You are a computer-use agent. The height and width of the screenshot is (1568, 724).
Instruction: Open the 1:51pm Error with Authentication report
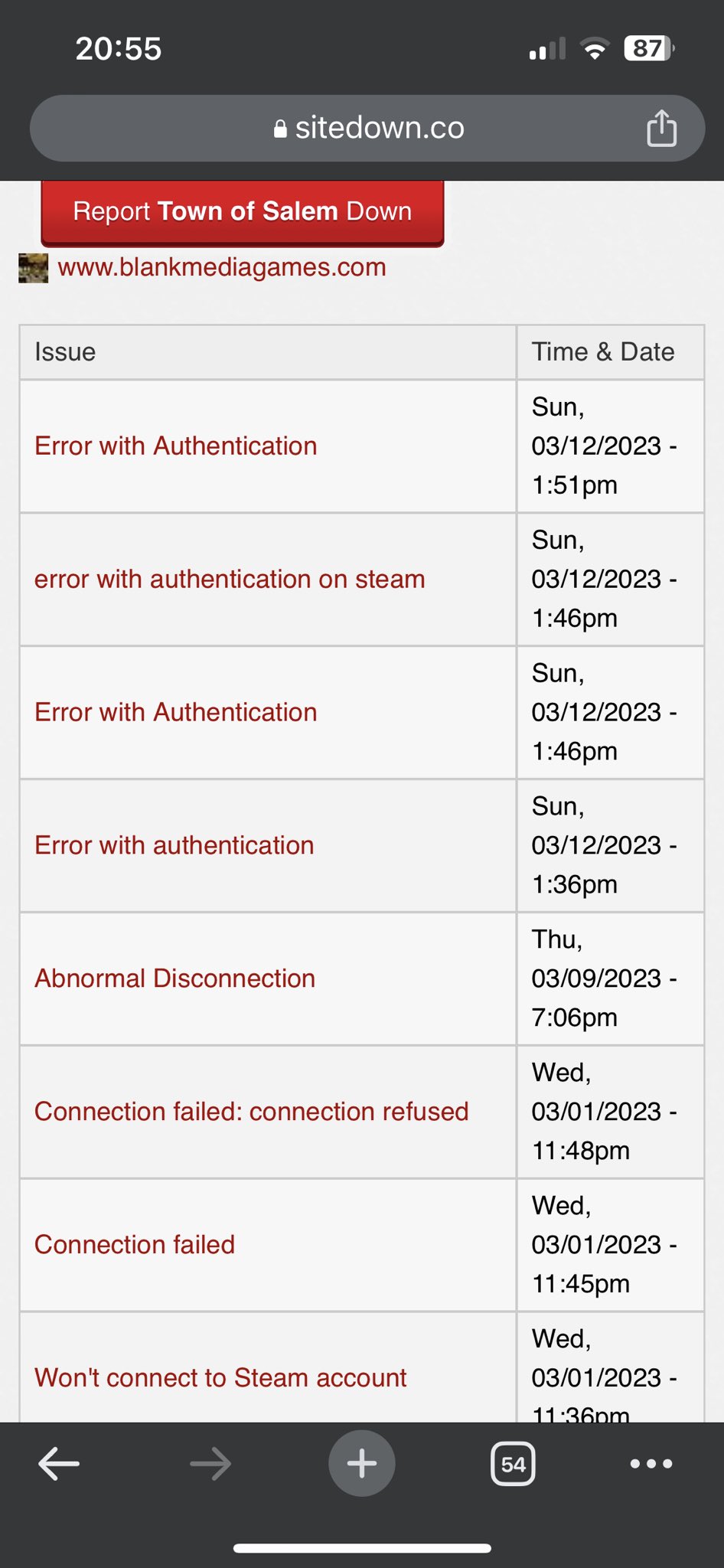pos(176,446)
